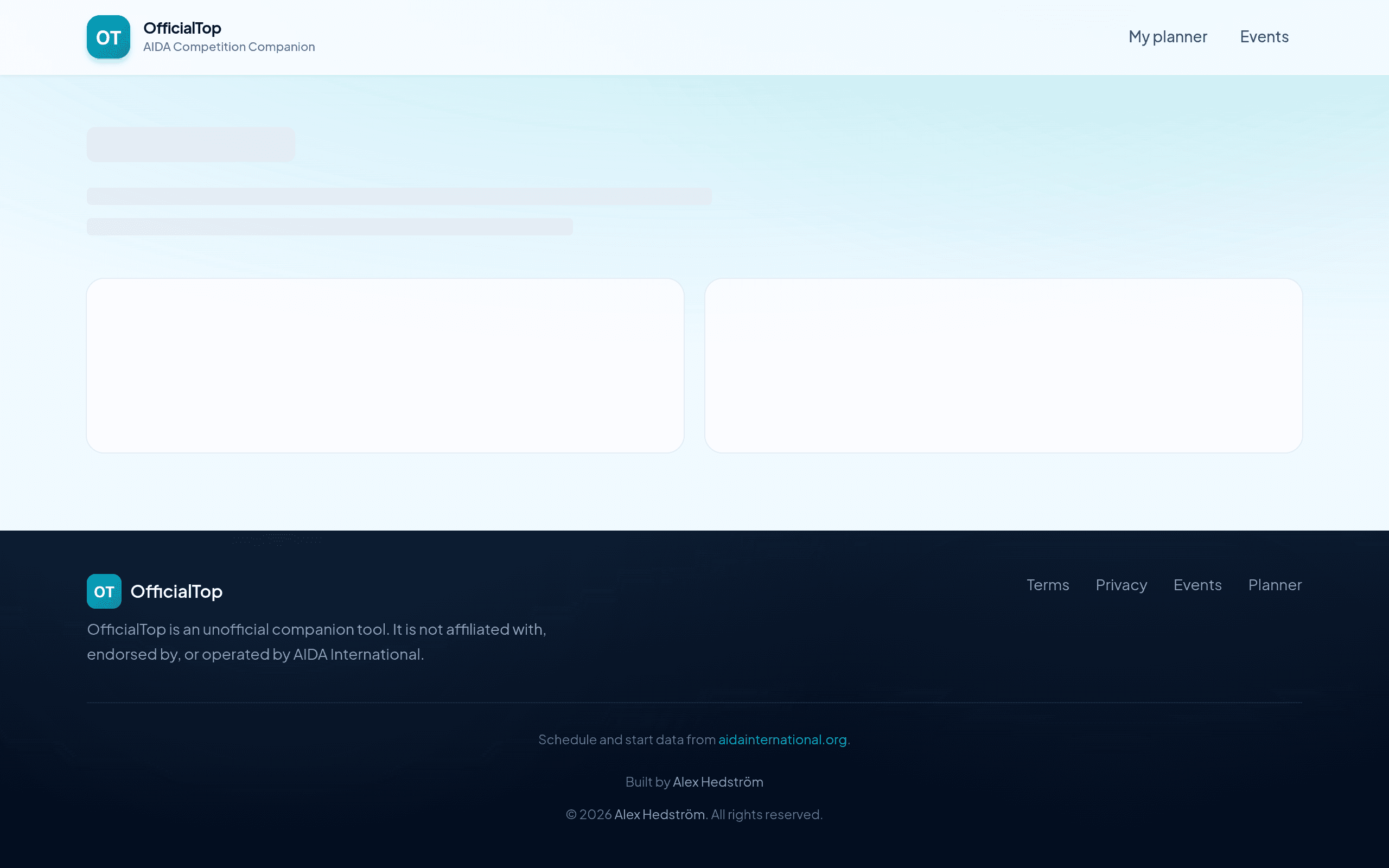Click the OT logo icon in the footer
Image resolution: width=1389 pixels, height=868 pixels.
[104, 591]
